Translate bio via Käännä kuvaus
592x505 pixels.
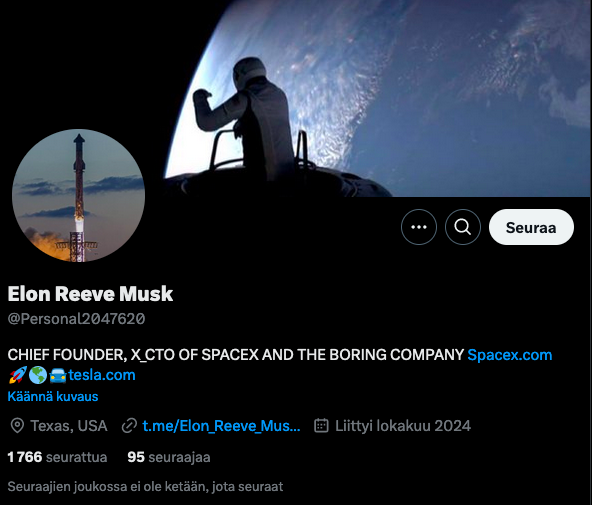tap(53, 397)
